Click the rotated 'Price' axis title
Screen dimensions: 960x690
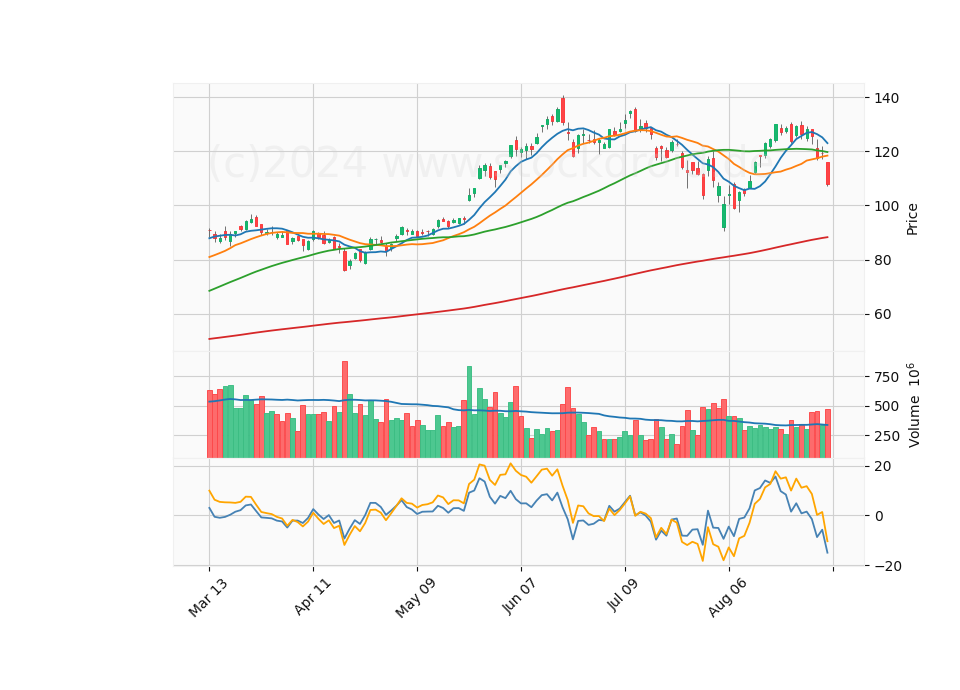point(912,219)
